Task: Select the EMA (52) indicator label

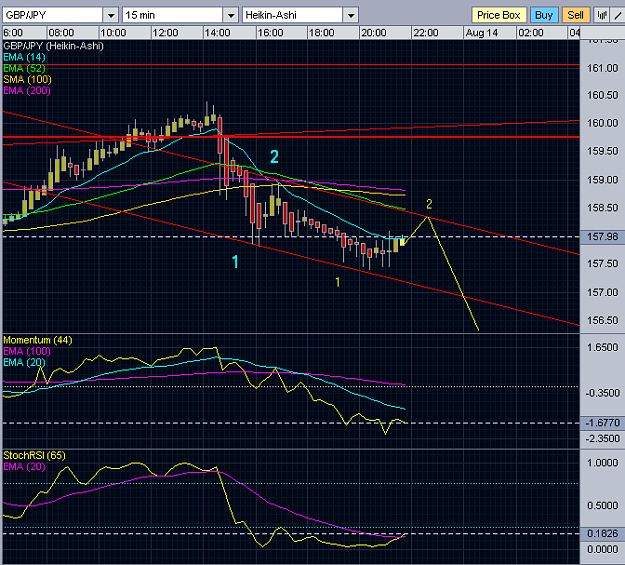Action: point(24,68)
